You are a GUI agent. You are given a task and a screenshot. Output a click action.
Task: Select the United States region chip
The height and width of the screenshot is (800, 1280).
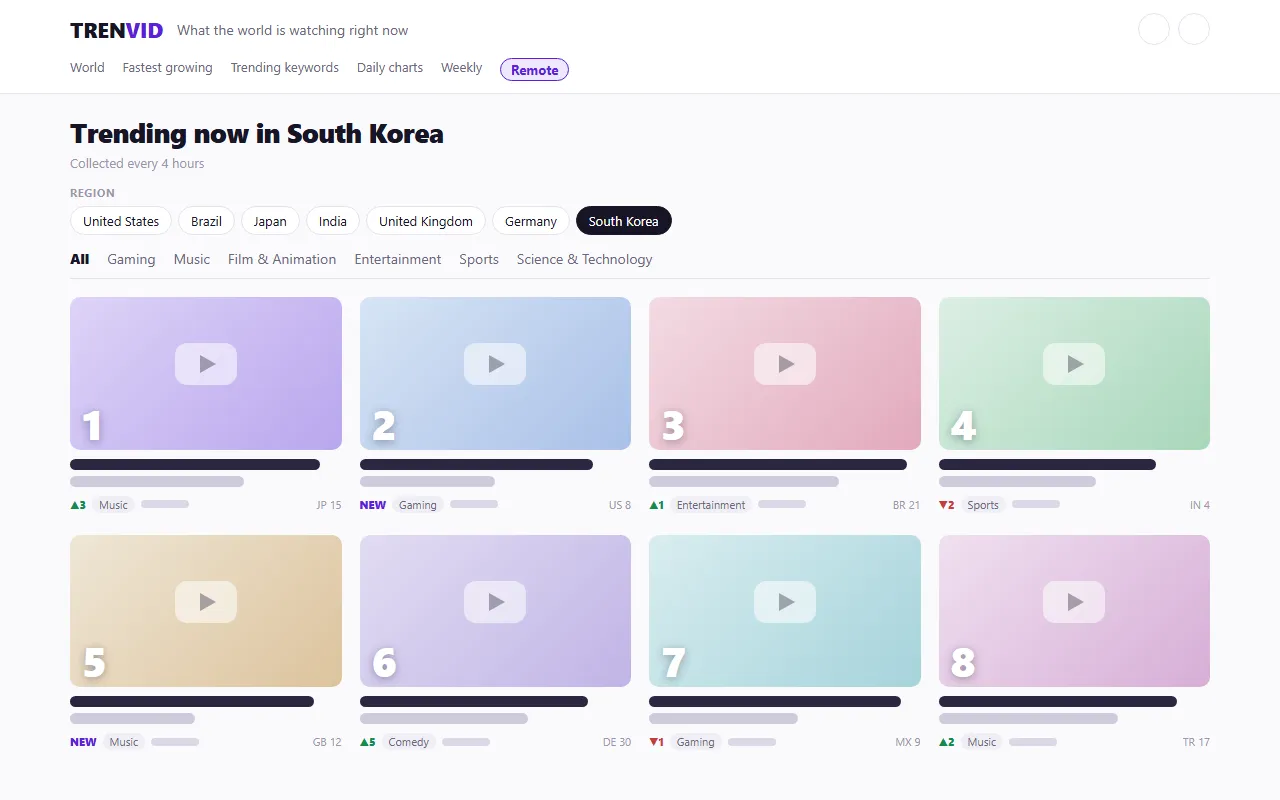tap(121, 221)
